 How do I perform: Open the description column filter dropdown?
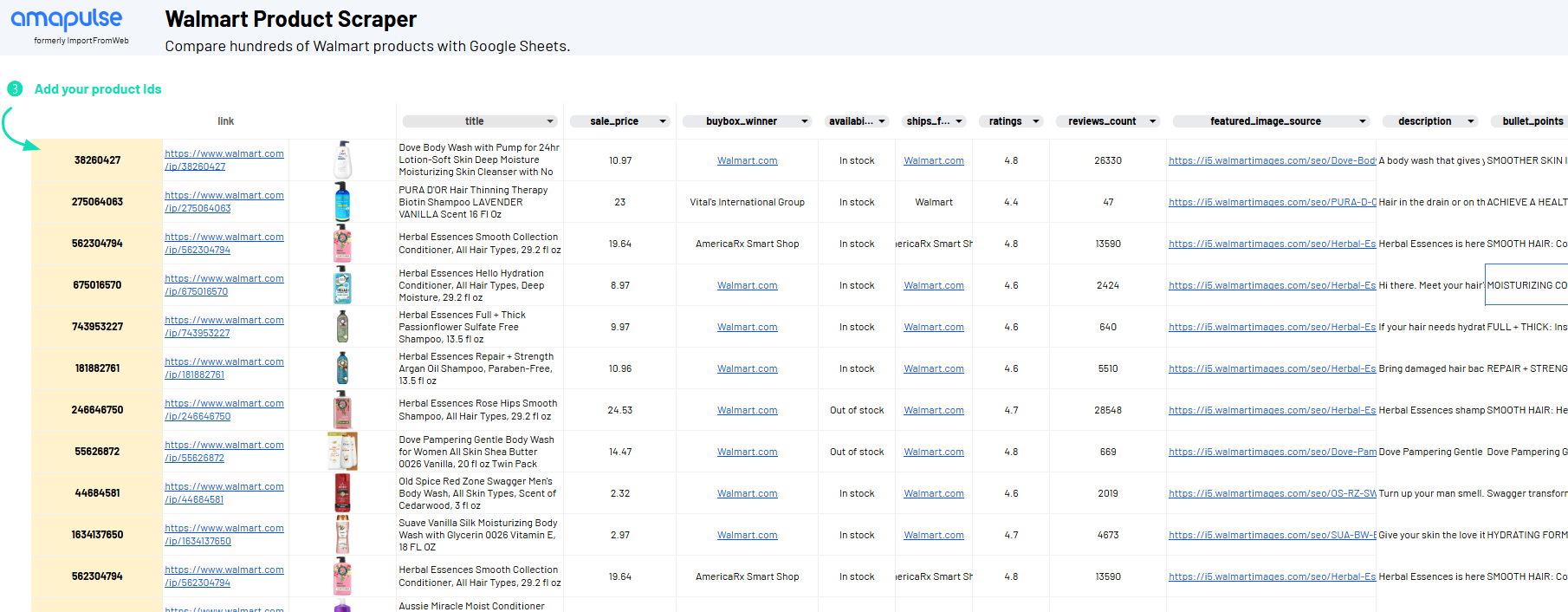1471,121
